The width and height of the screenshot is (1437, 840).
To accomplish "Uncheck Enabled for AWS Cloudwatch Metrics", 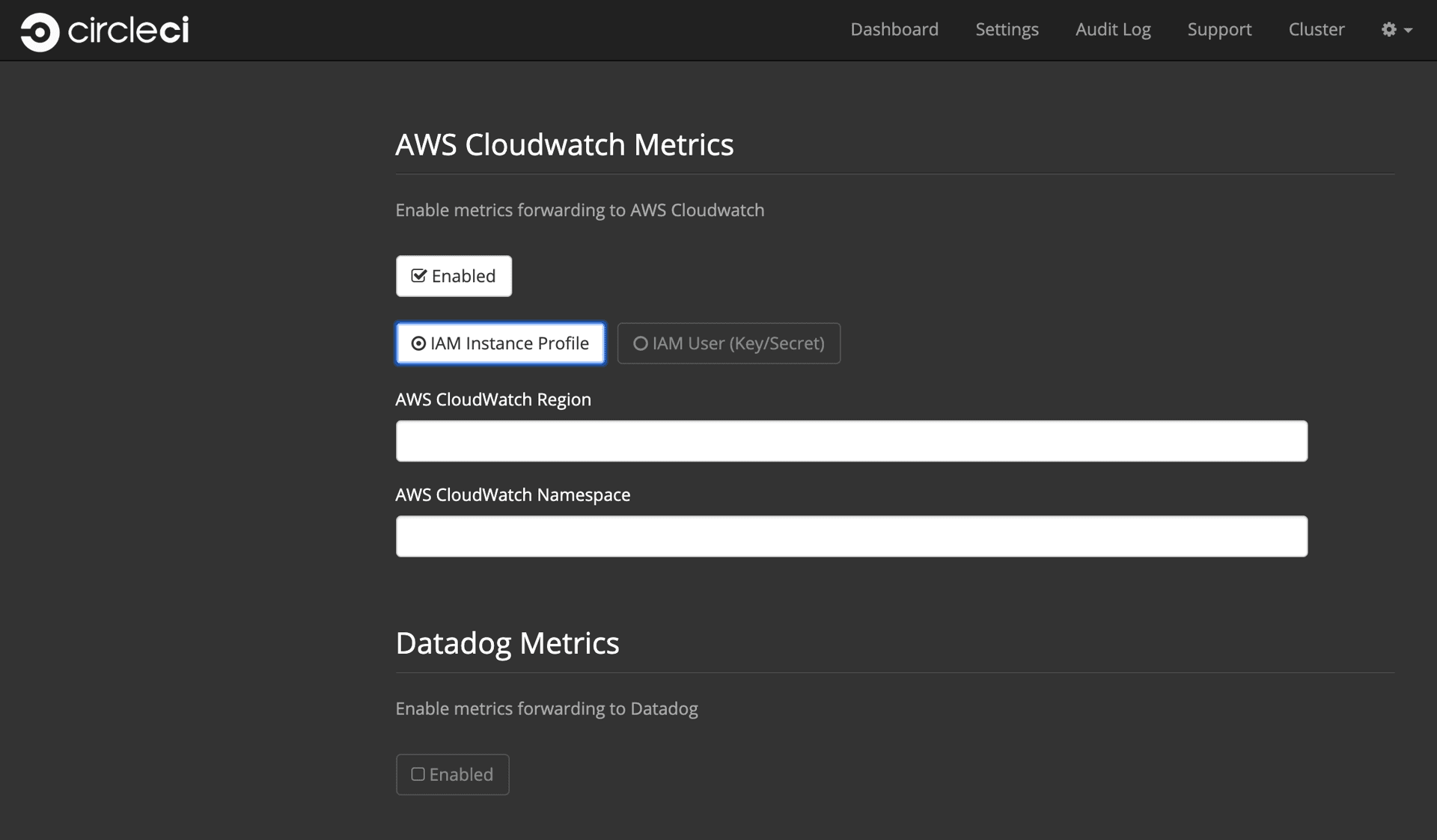I will (454, 276).
